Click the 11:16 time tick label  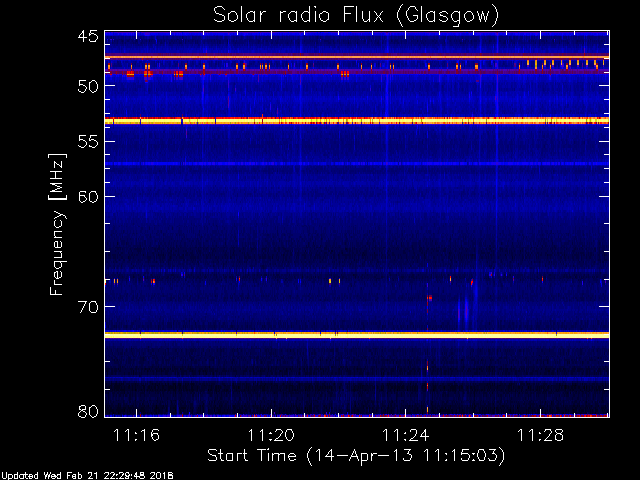coord(136,435)
